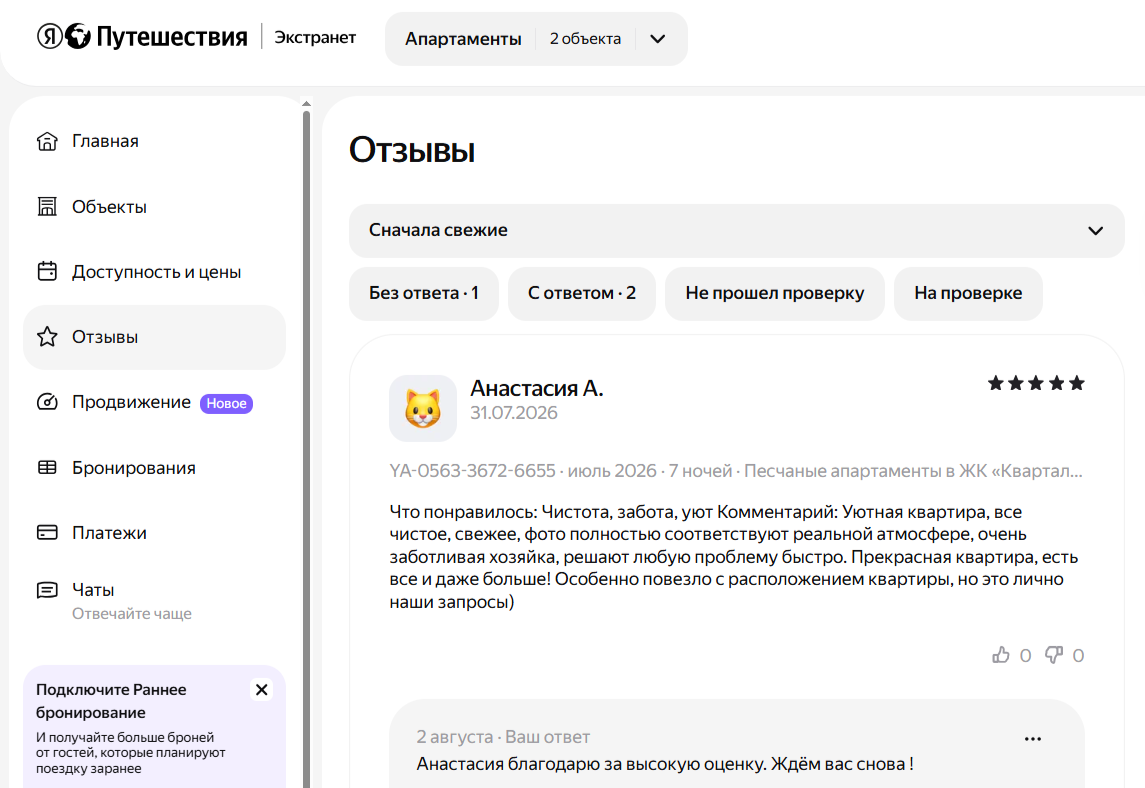Image resolution: width=1145 pixels, height=788 pixels.
Task: Click the thumbs-down dislike icon
Action: [x=1054, y=655]
